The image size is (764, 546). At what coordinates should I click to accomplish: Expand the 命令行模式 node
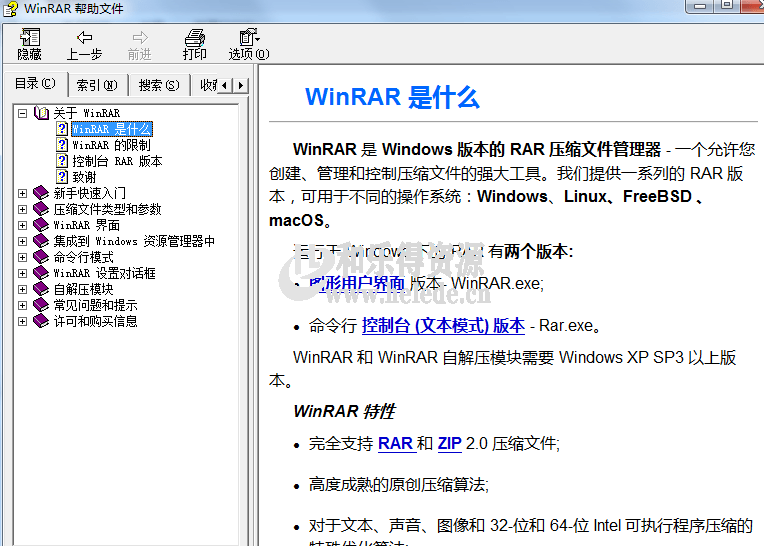pyautogui.click(x=22, y=257)
